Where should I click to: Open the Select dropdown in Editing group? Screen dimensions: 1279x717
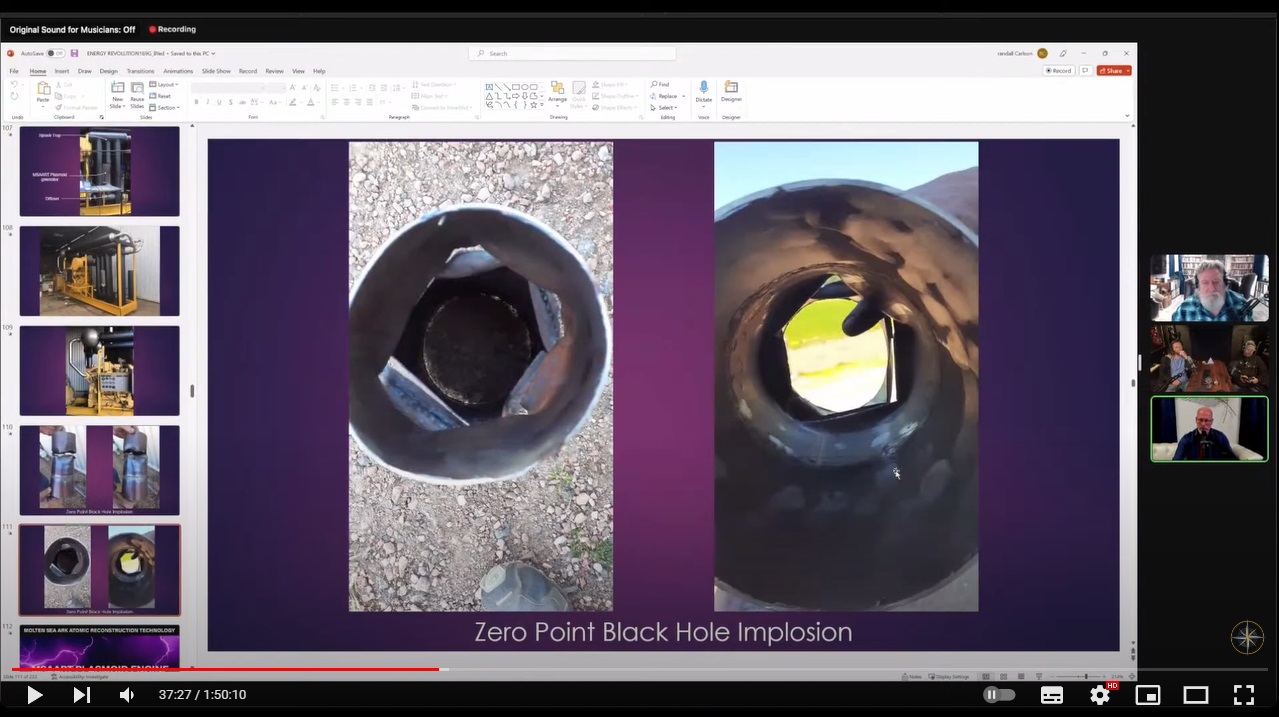tap(663, 107)
